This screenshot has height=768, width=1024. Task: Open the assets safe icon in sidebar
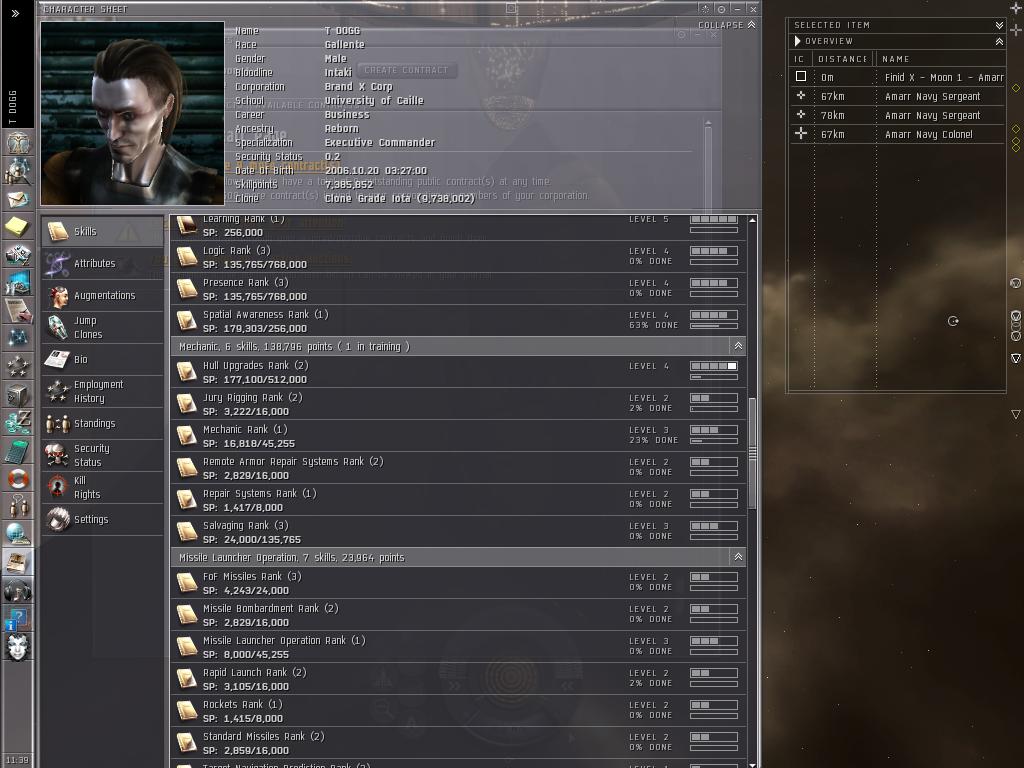[x=18, y=394]
